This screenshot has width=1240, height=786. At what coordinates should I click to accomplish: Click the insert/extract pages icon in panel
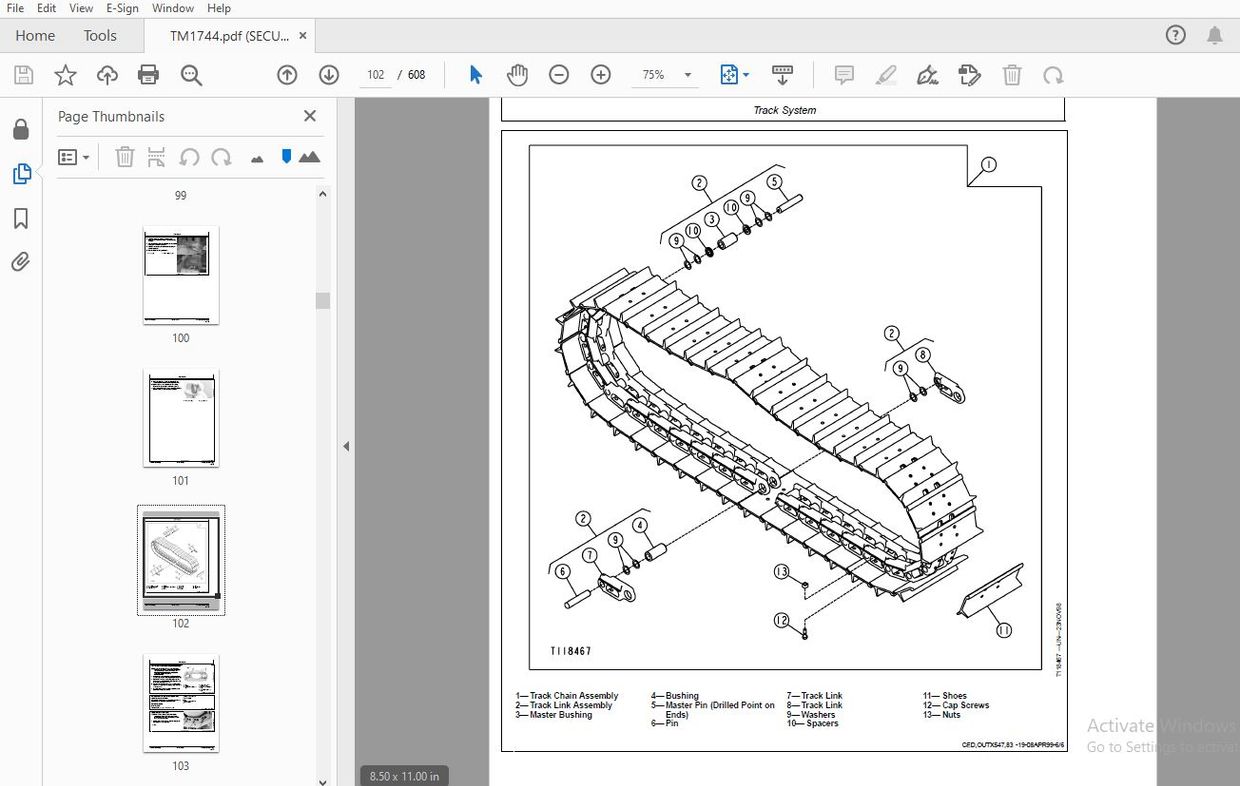point(156,157)
